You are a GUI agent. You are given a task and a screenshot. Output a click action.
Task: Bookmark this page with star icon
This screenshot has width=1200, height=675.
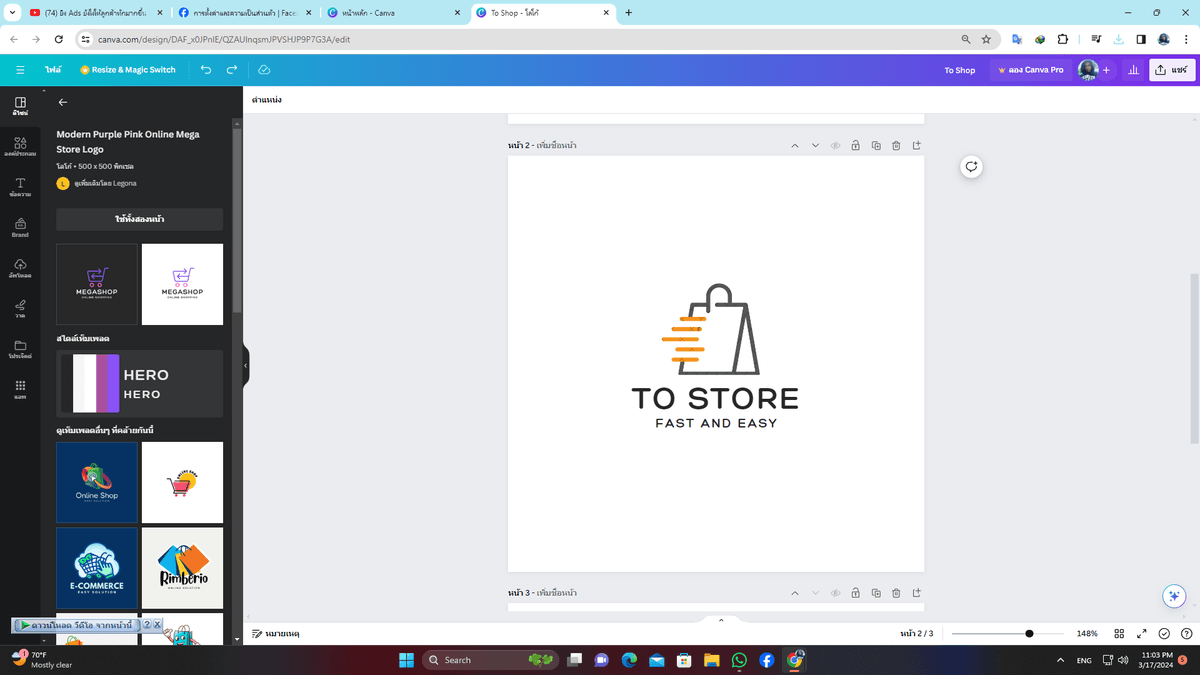point(986,39)
